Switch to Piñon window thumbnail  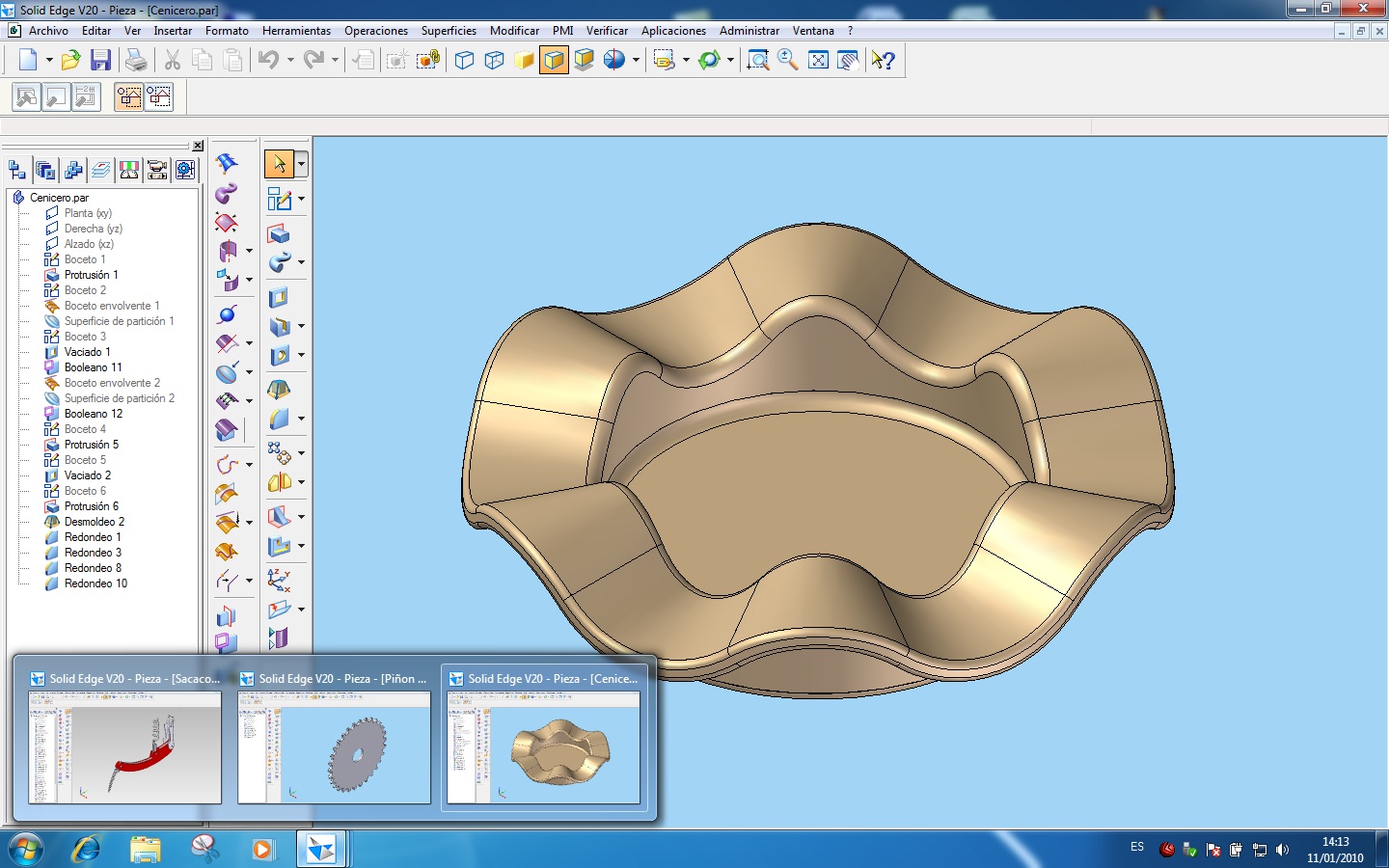point(335,739)
